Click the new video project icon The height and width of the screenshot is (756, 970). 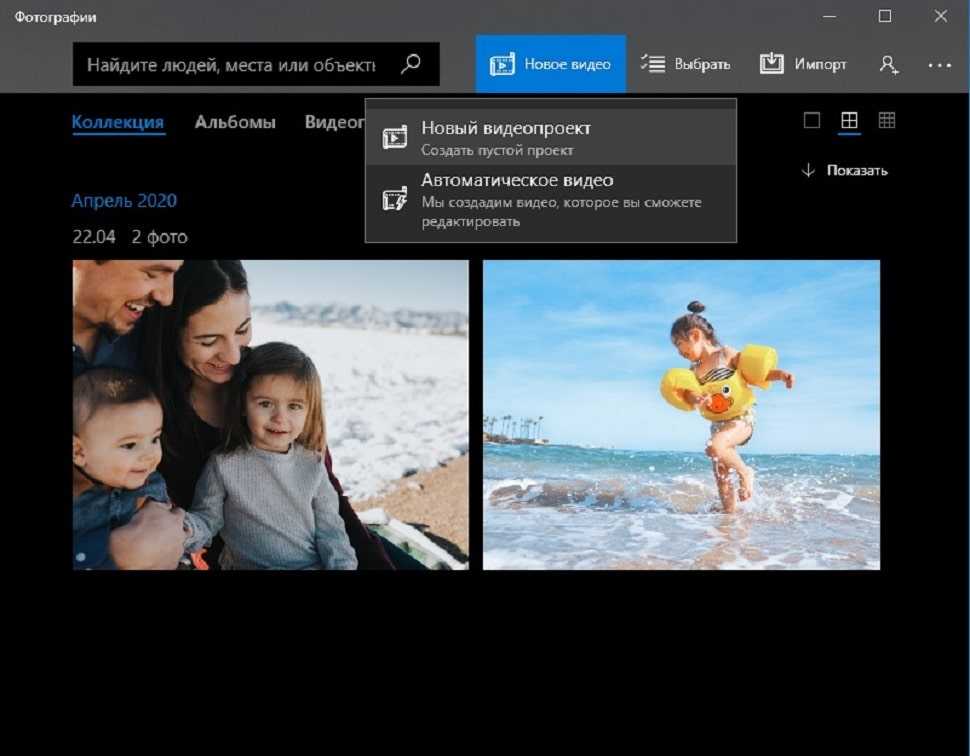(395, 138)
